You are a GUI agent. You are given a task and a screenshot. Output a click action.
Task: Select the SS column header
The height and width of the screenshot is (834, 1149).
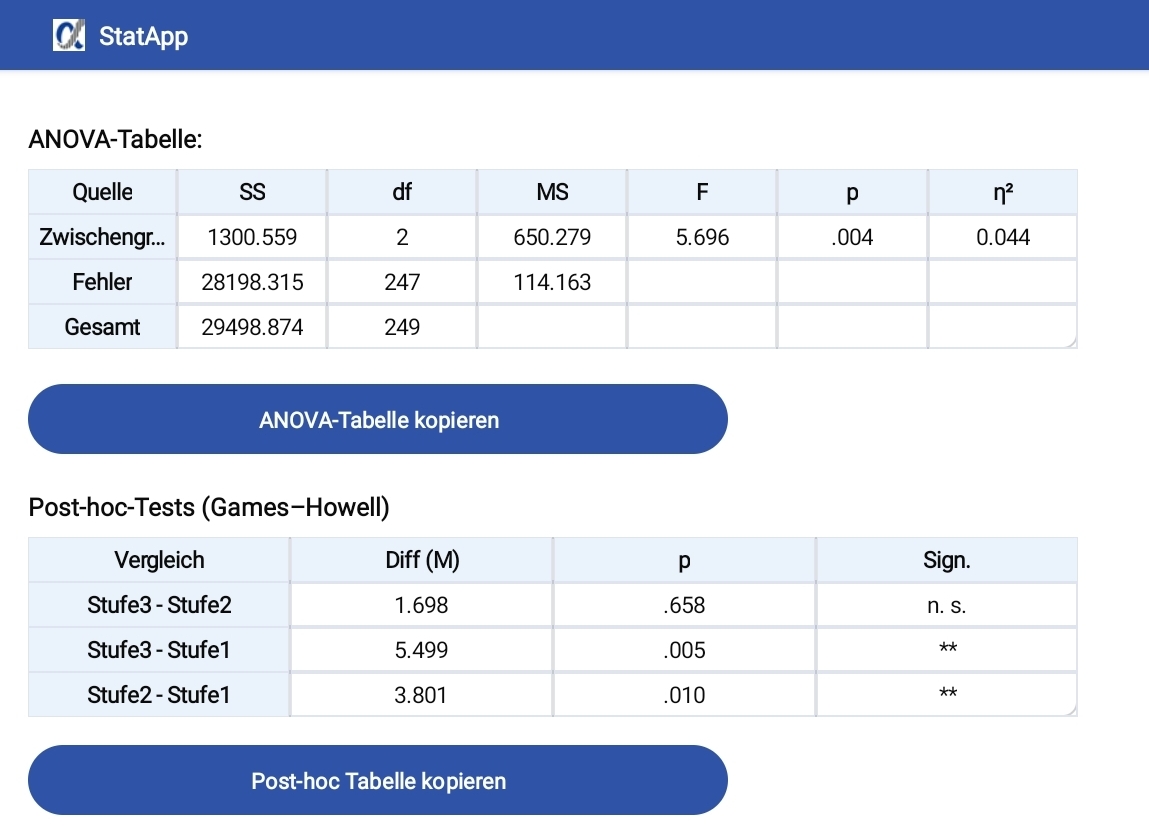[x=252, y=192]
